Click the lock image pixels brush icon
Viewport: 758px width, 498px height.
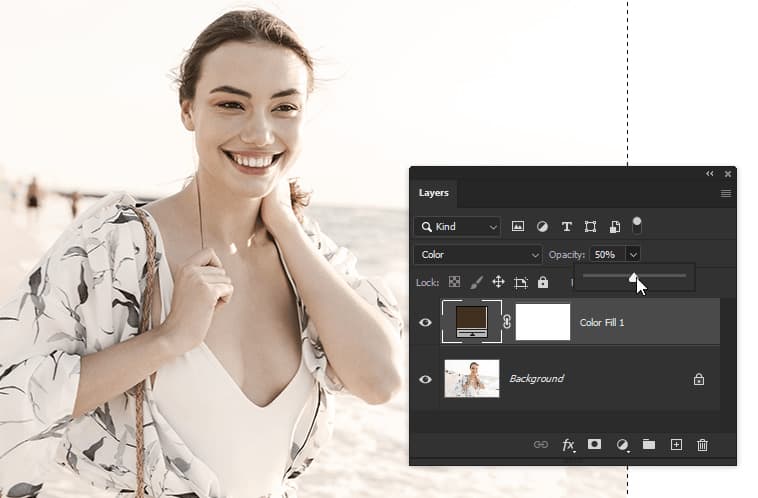coord(476,283)
